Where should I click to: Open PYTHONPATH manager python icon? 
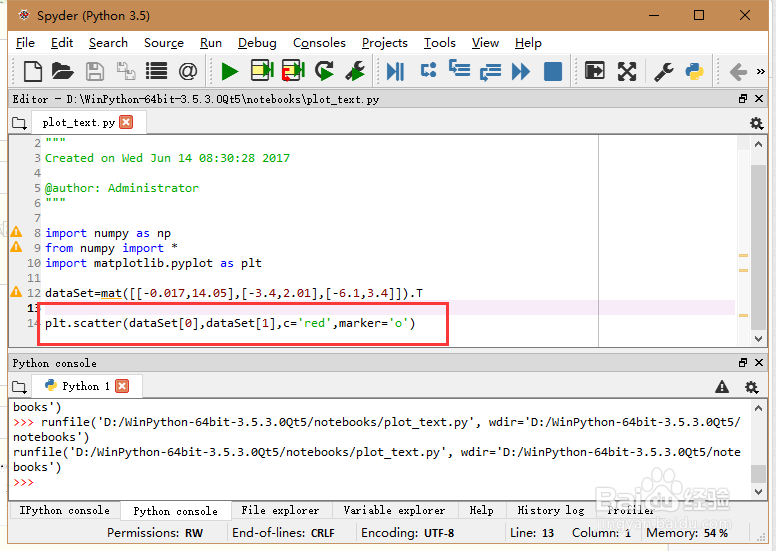694,71
